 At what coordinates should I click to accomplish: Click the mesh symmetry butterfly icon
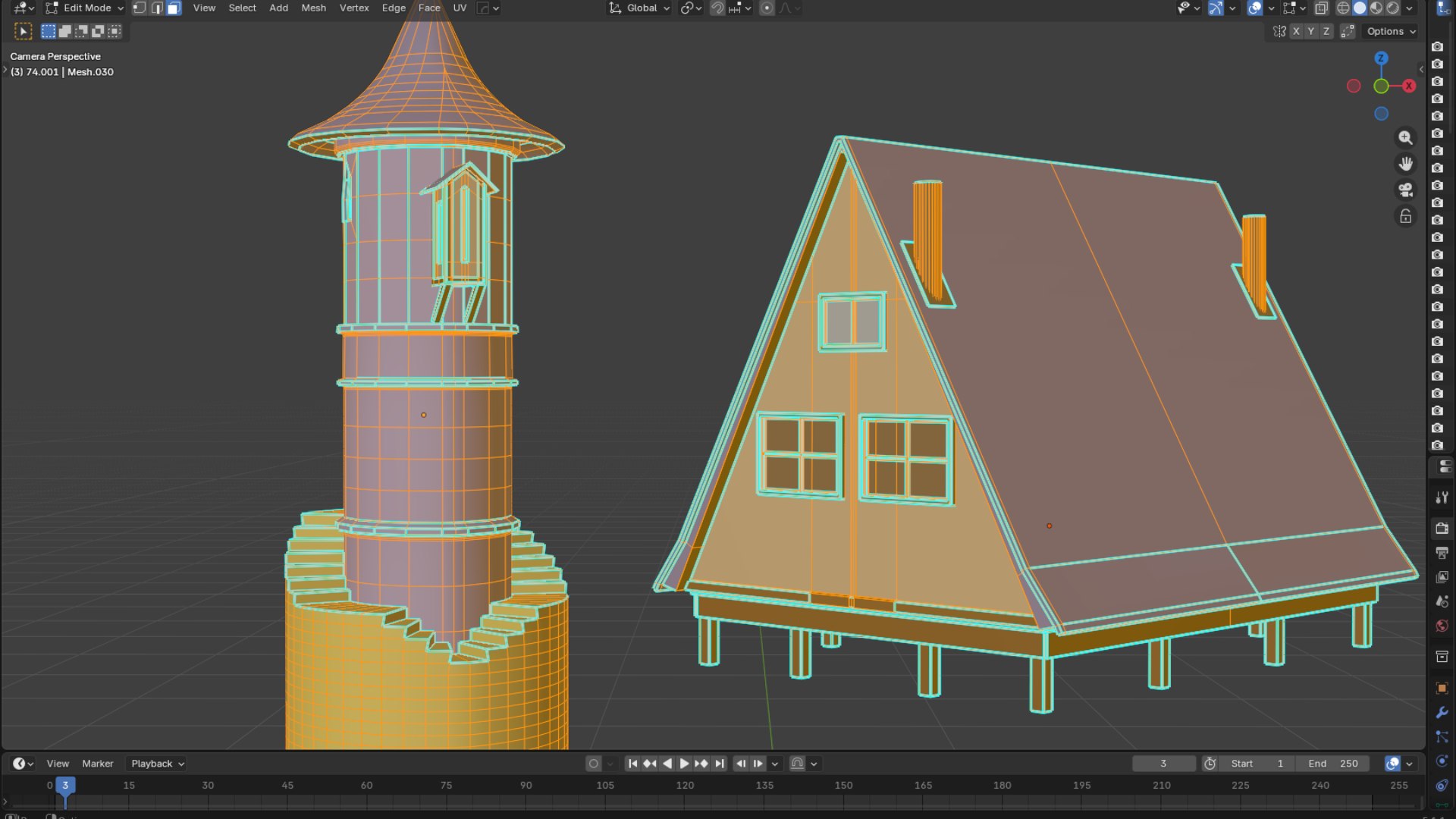pyautogui.click(x=1279, y=31)
